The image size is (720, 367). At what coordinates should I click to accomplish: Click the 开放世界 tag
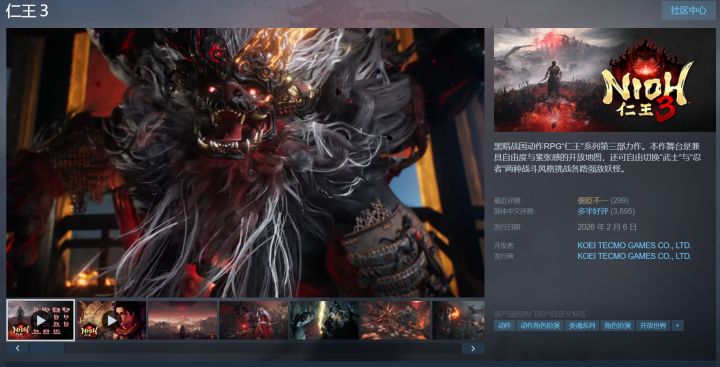(653, 326)
